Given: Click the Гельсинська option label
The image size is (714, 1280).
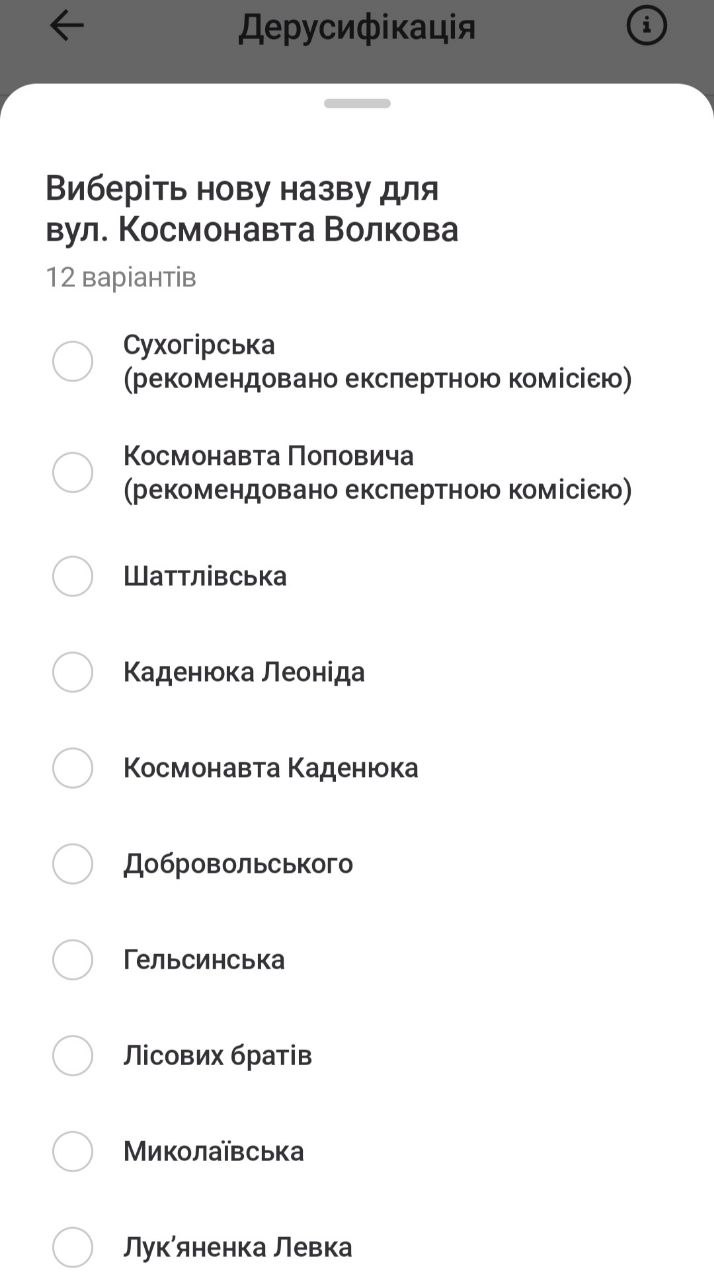Looking at the screenshot, I should point(204,960).
